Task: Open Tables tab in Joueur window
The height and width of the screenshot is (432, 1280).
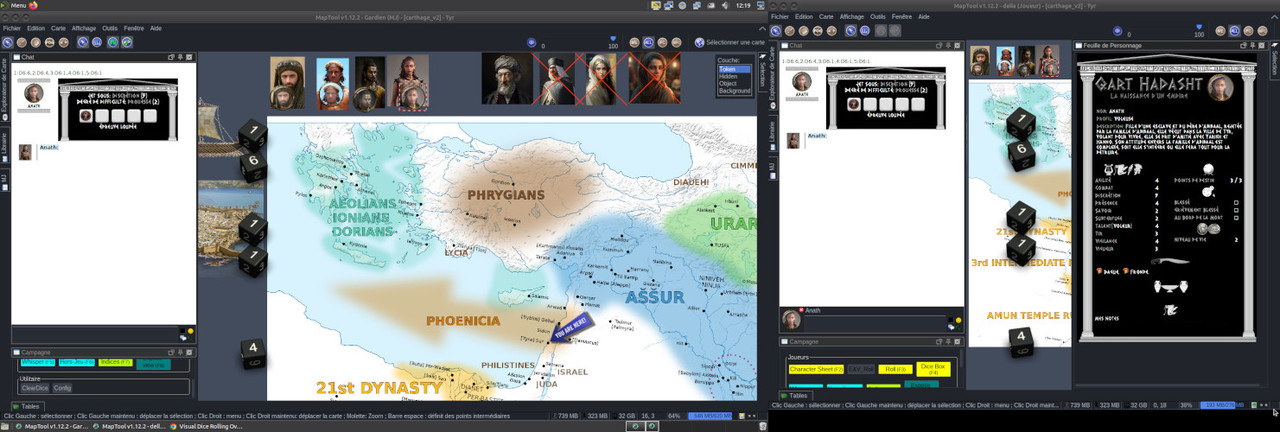Action: (796, 396)
